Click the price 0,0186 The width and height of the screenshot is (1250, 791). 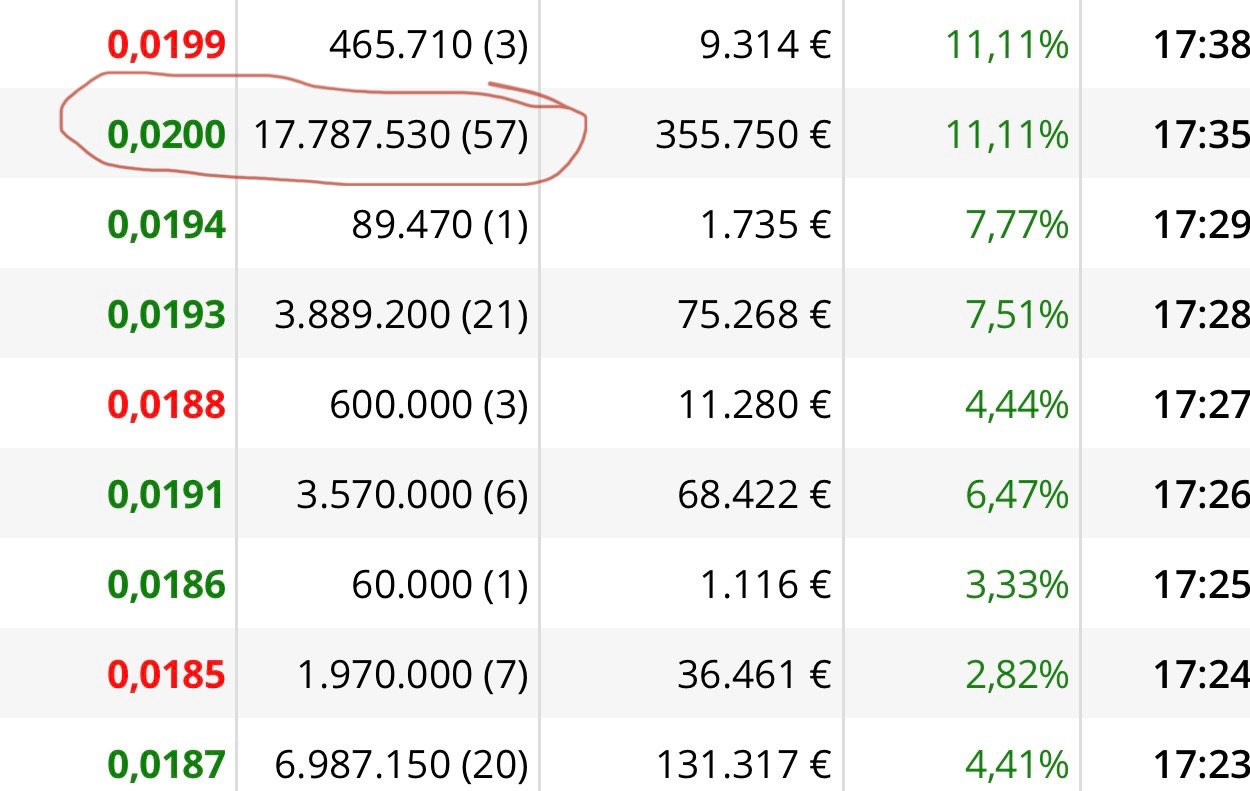point(166,585)
